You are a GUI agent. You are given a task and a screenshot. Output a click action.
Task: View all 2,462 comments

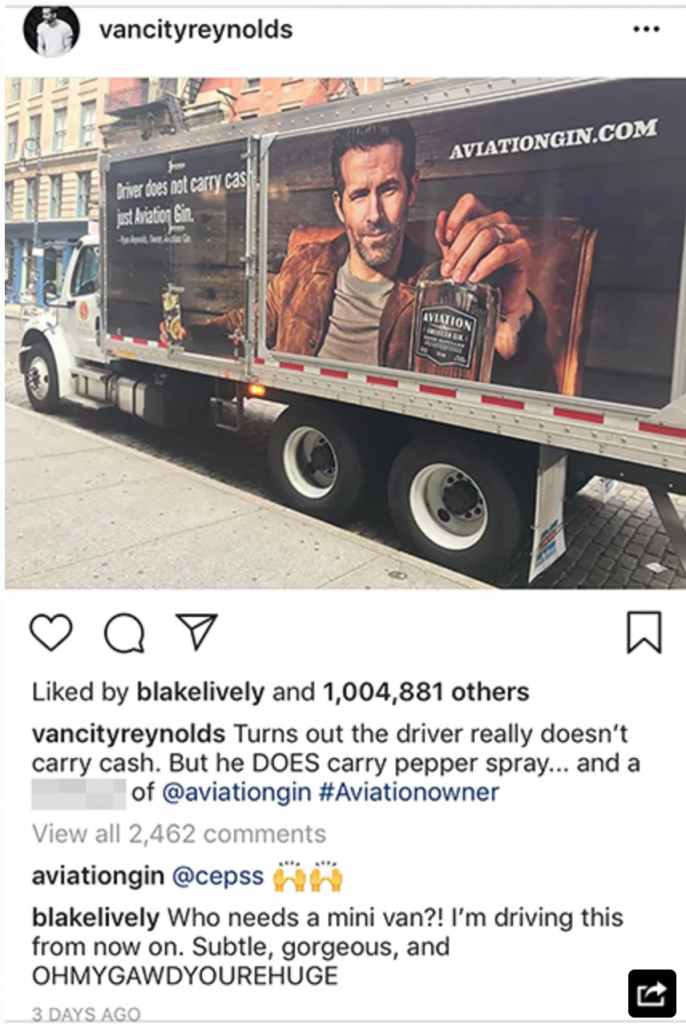click(x=179, y=834)
